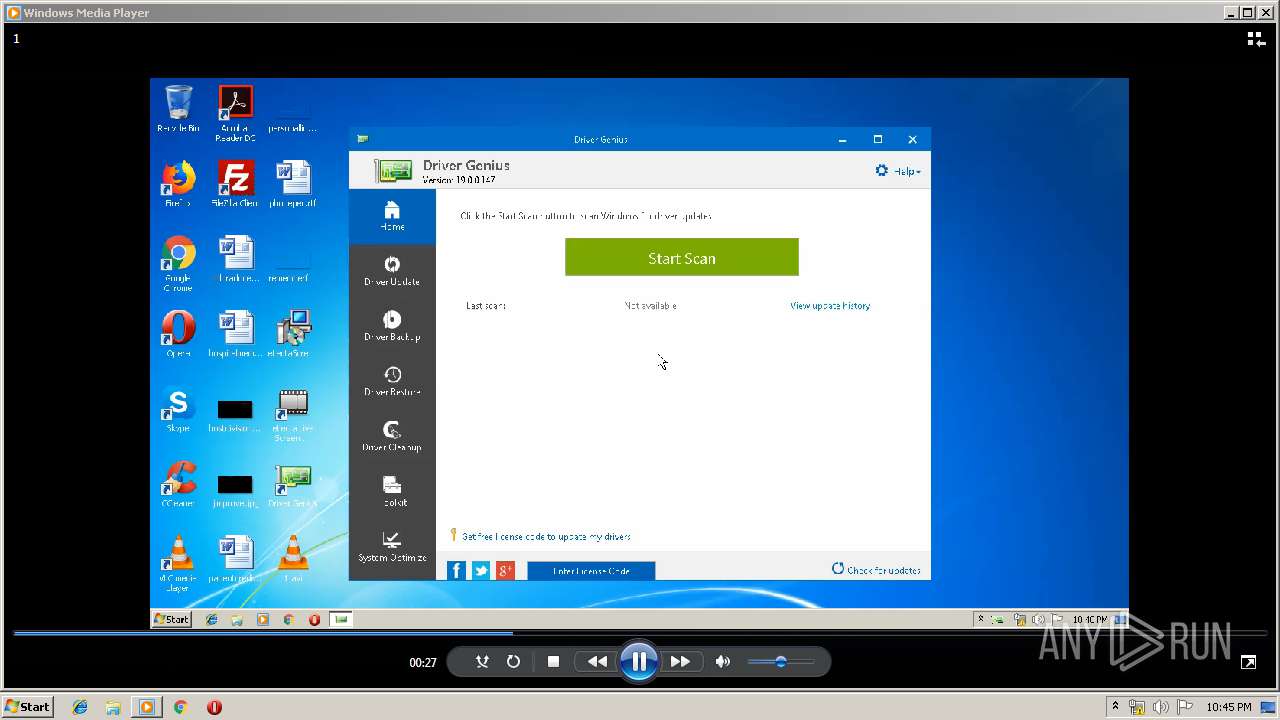Open View update history link

[830, 306]
